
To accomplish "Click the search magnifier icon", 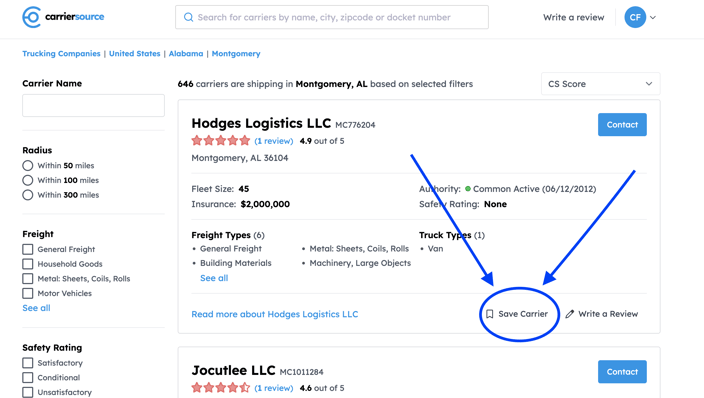I will [189, 17].
